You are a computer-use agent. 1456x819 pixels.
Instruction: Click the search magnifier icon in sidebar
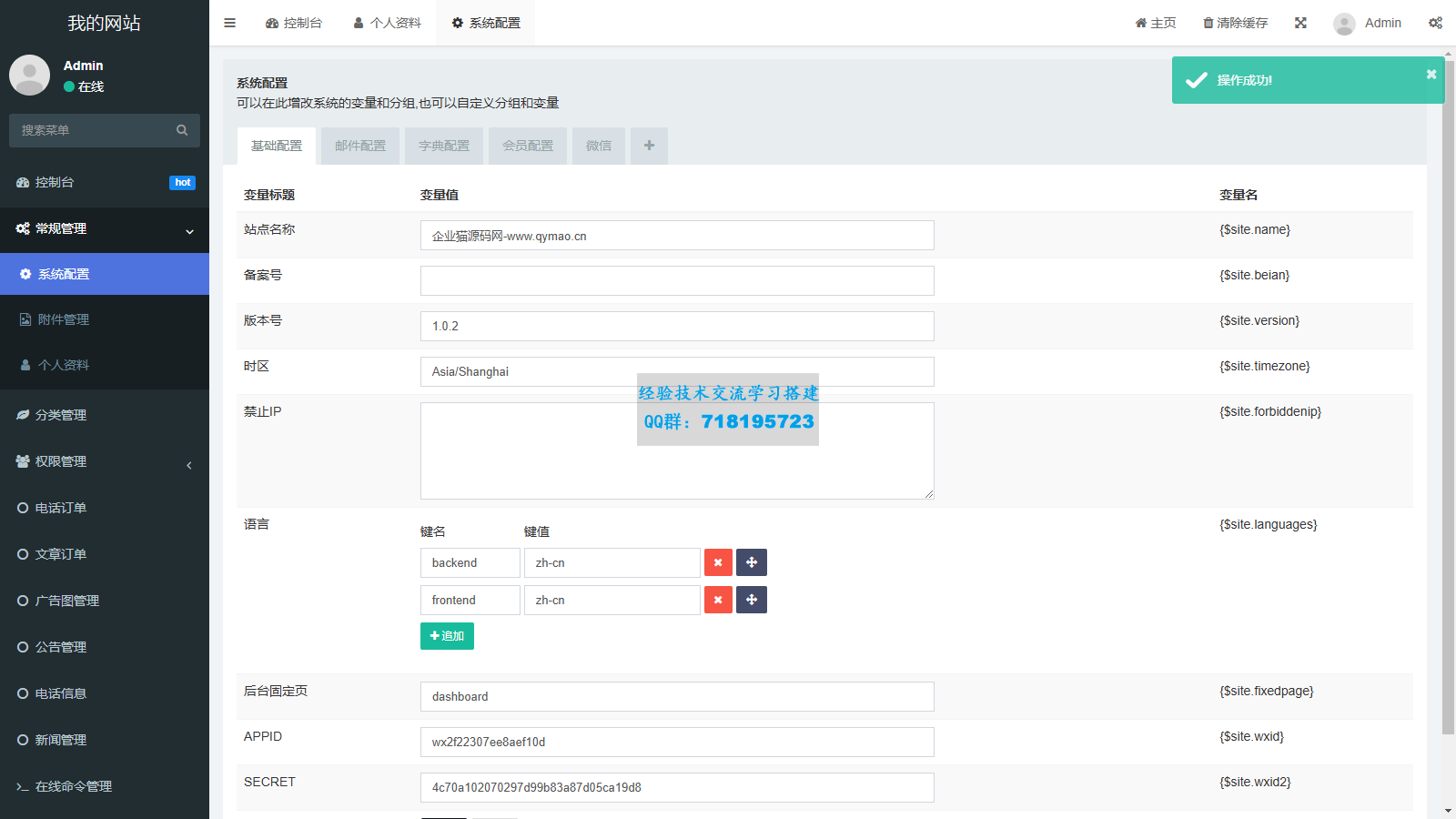click(x=182, y=130)
